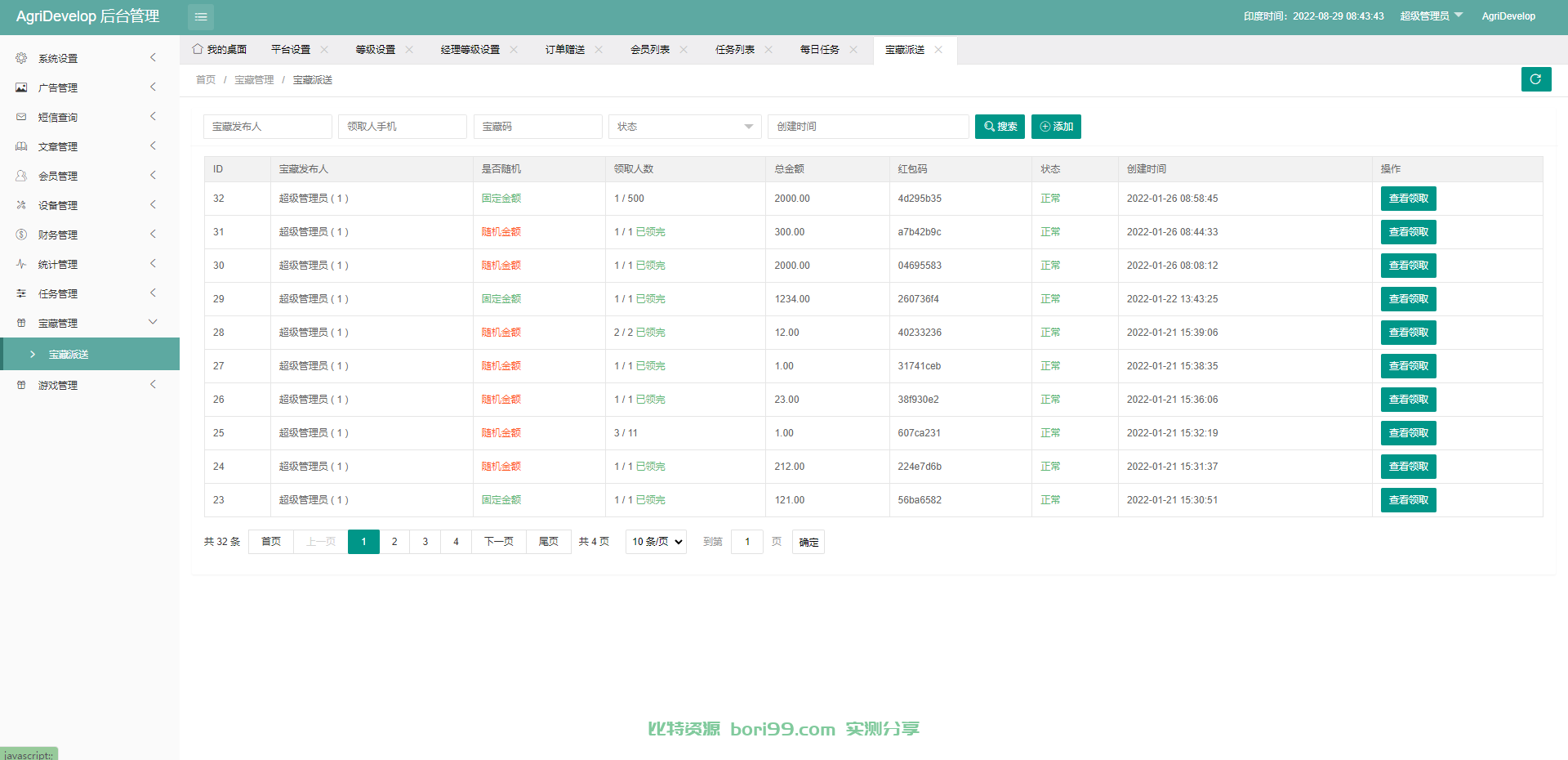This screenshot has height=760, width=1568.
Task: Close the 订单赠送 tab
Action: [599, 50]
